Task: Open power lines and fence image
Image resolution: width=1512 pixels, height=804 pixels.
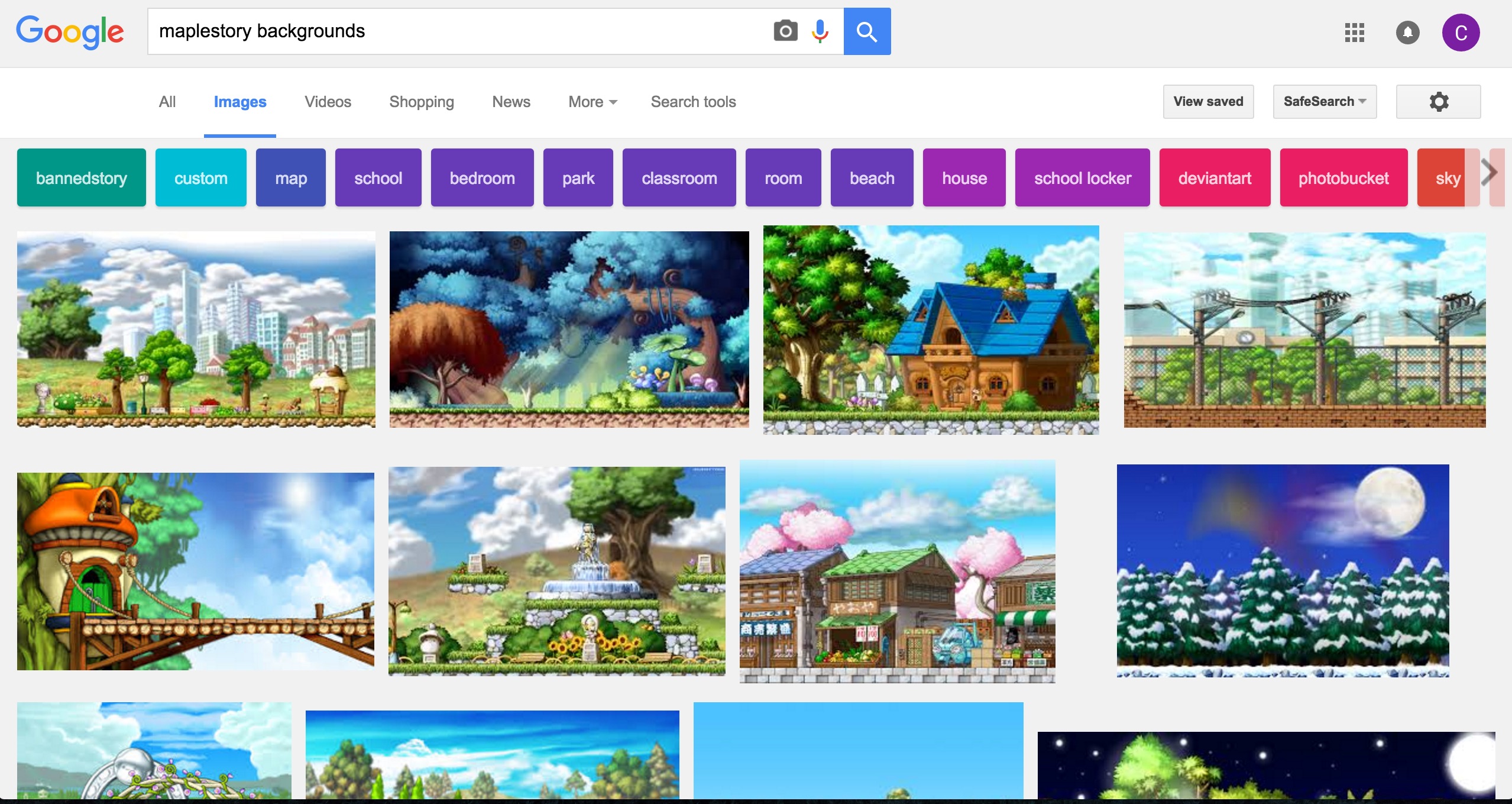Action: [x=1305, y=330]
